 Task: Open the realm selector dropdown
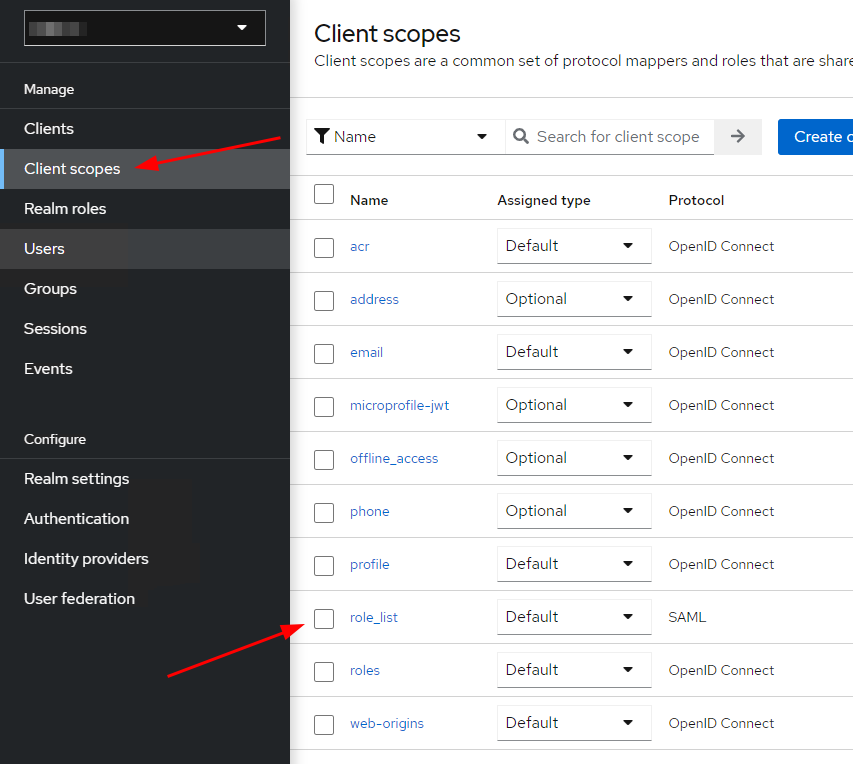145,28
